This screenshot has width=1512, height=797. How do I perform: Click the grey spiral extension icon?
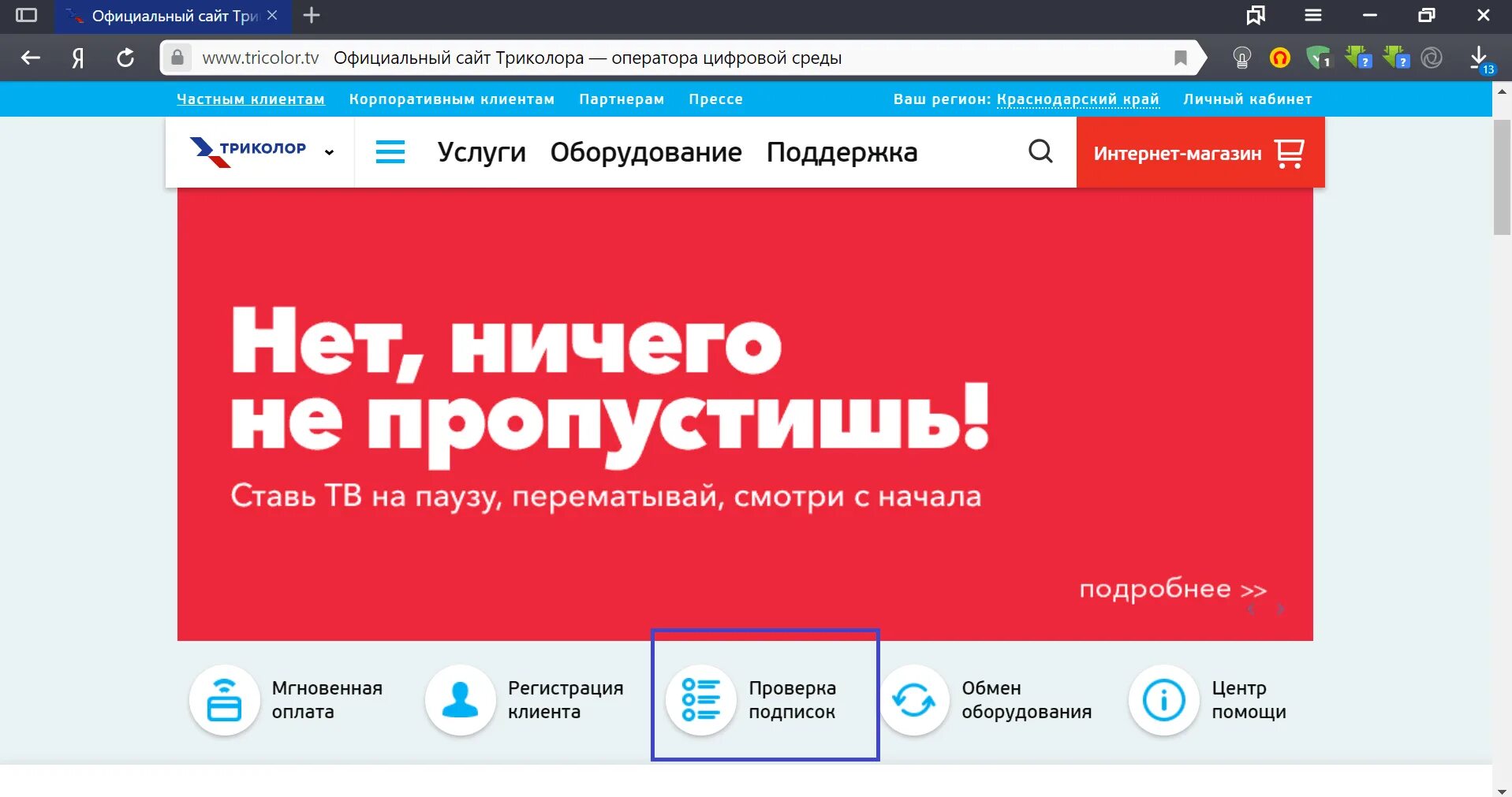point(1432,58)
